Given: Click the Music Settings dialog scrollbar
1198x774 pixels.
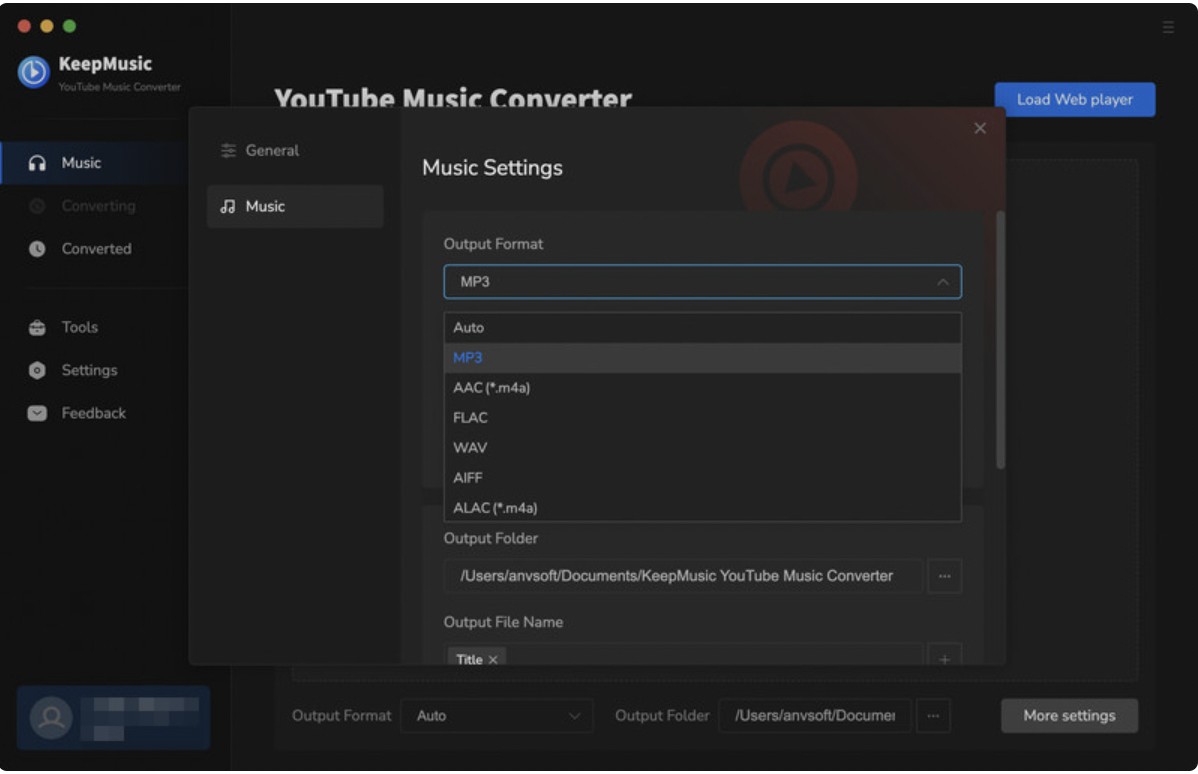Looking at the screenshot, I should point(1000,340).
